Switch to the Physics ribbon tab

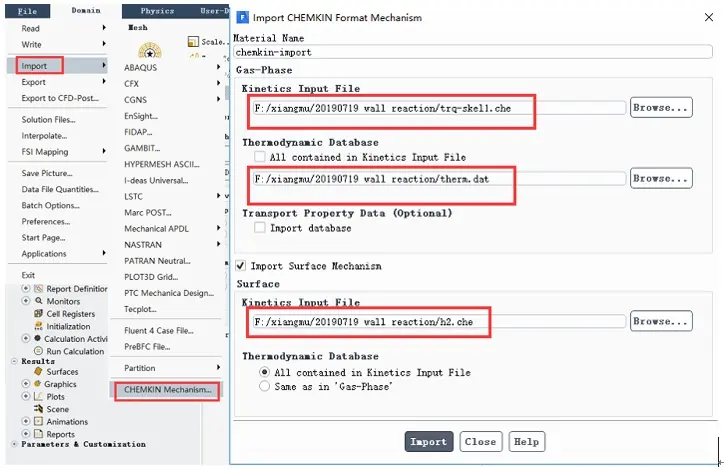(157, 11)
